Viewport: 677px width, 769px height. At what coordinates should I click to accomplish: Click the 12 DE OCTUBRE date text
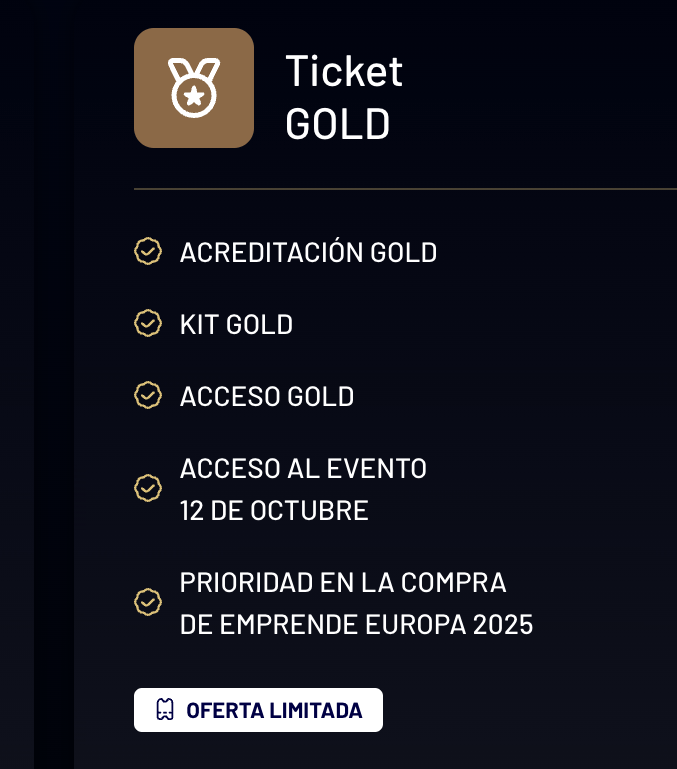(274, 511)
